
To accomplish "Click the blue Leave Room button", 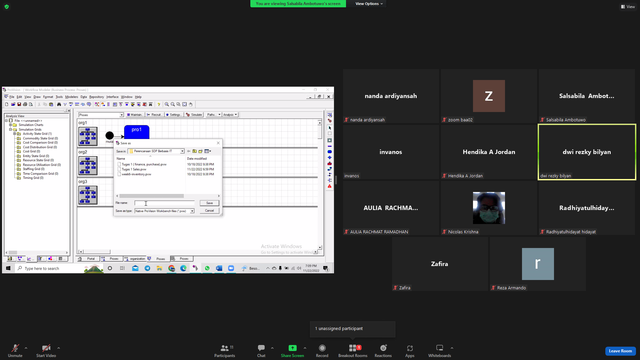I will tap(620, 351).
